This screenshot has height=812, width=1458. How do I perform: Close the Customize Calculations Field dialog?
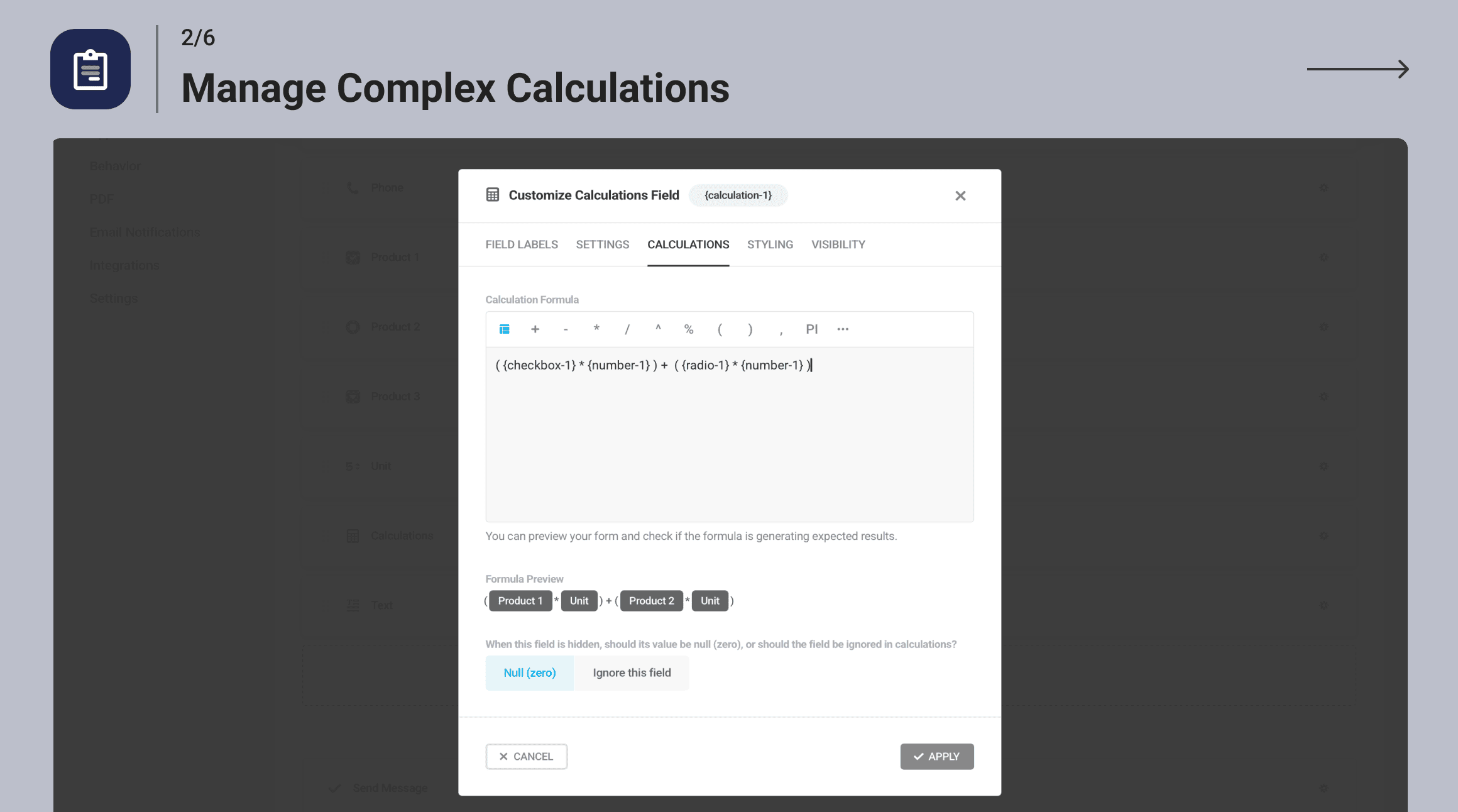pyautogui.click(x=960, y=196)
